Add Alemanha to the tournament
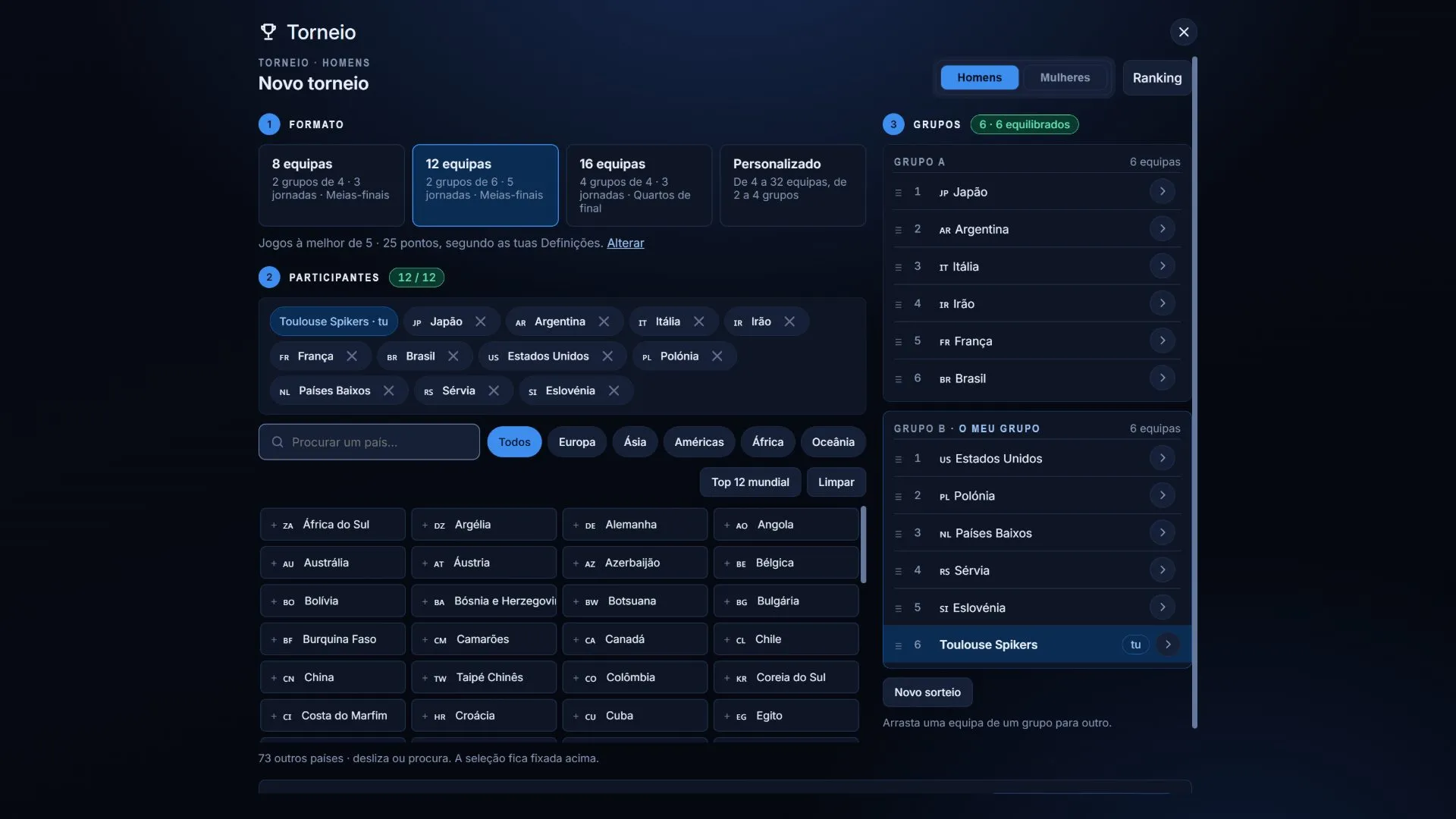Viewport: 1456px width, 819px height. point(635,525)
